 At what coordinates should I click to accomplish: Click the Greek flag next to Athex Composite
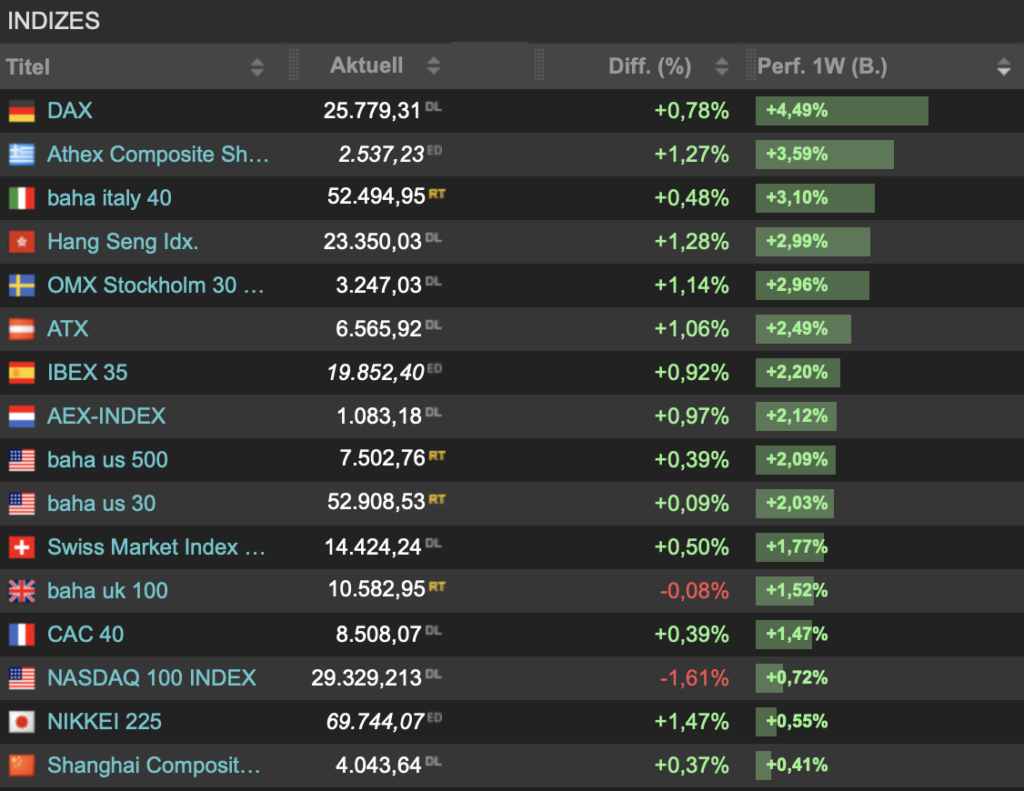click(x=22, y=155)
